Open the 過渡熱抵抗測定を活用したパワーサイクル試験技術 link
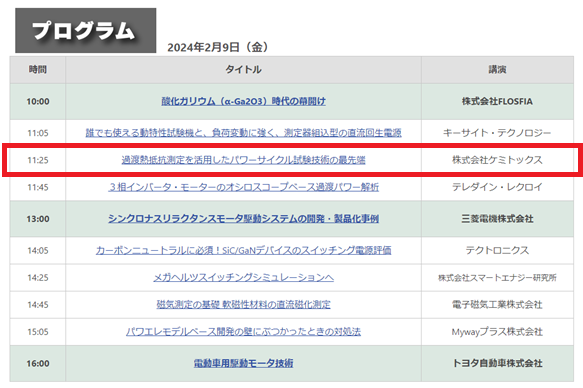This screenshot has width=583, height=388. tap(244, 160)
